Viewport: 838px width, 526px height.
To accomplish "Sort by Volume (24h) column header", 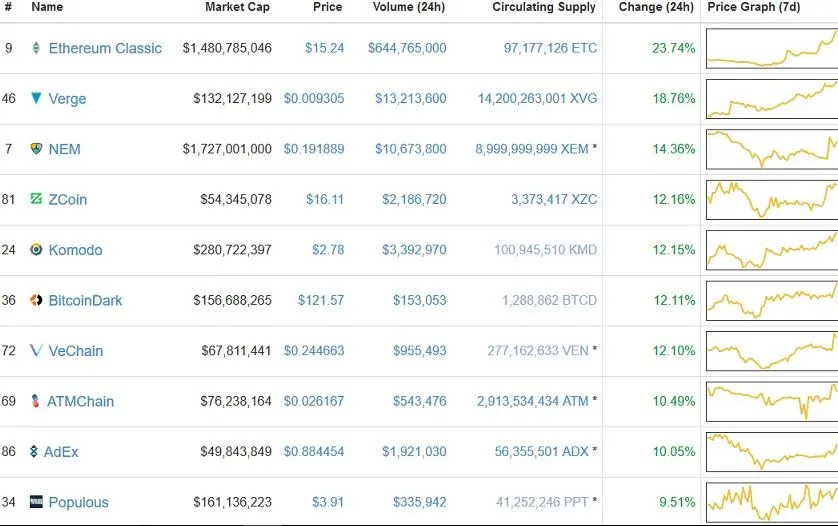I will click(x=409, y=7).
